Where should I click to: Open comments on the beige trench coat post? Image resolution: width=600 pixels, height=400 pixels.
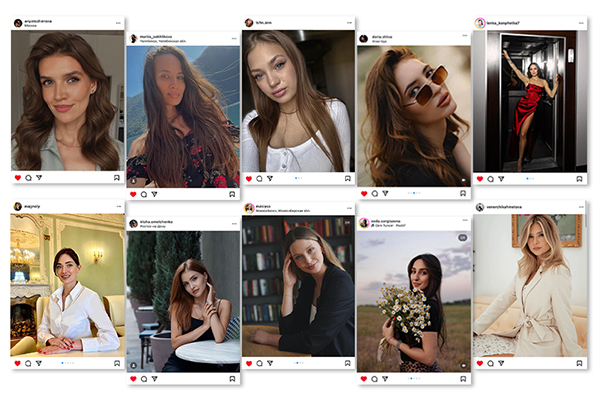point(490,363)
